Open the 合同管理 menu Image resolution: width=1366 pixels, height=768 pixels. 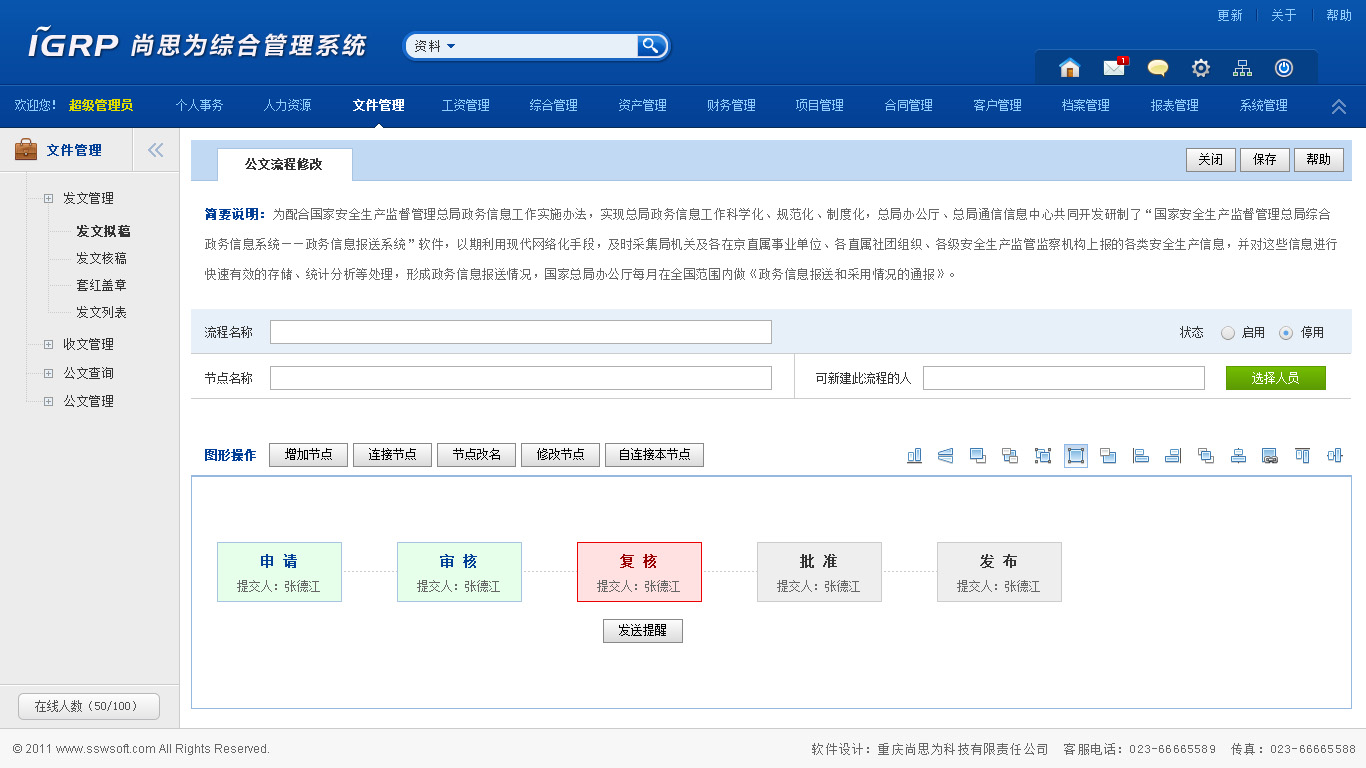pyautogui.click(x=908, y=105)
